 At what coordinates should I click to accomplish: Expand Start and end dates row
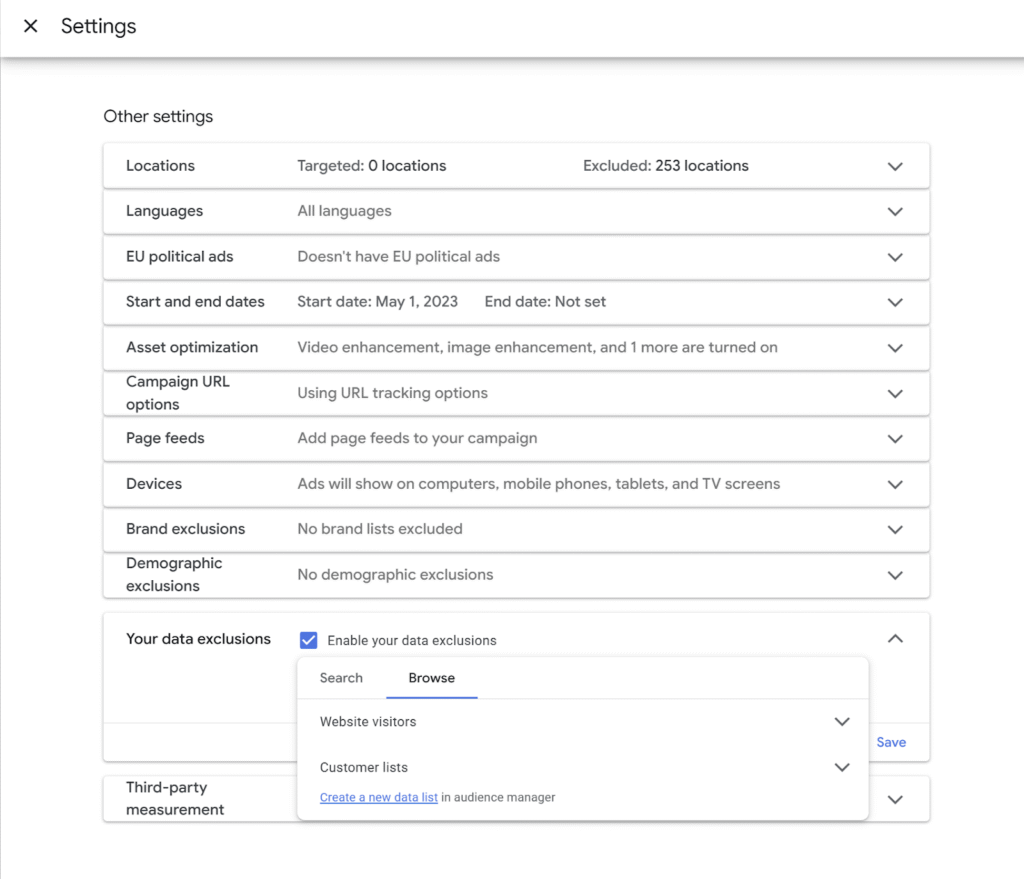(x=895, y=302)
